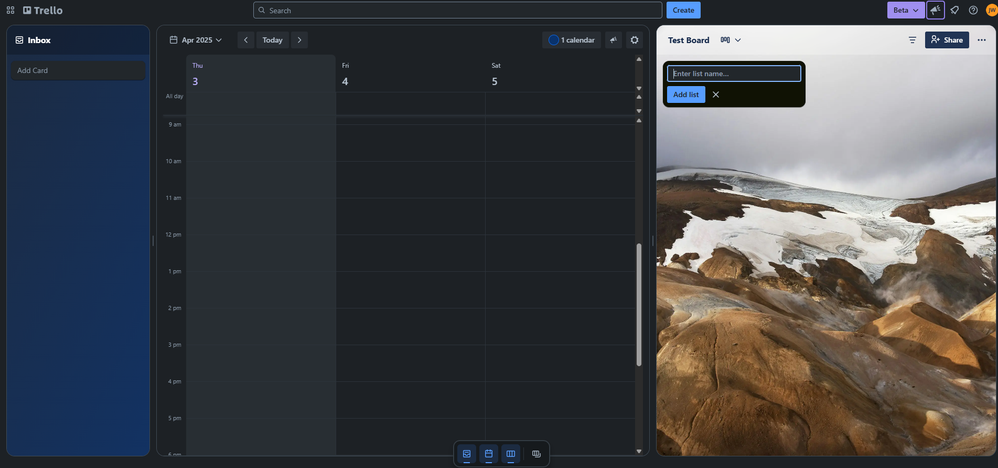Click the Enter list name field
The image size is (998, 468).
pos(734,73)
